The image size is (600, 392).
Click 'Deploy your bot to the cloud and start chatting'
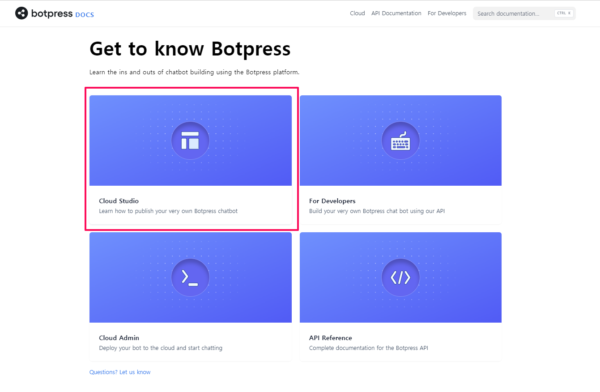pos(160,348)
